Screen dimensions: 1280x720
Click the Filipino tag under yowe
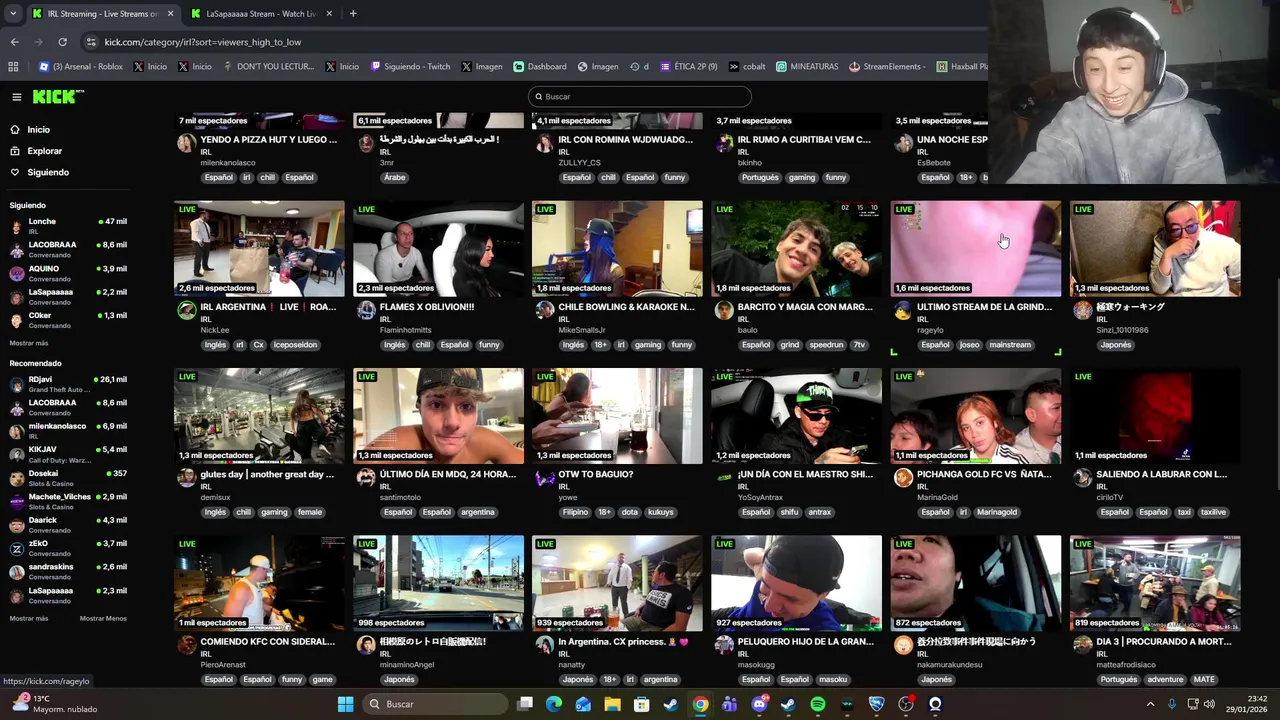575,512
